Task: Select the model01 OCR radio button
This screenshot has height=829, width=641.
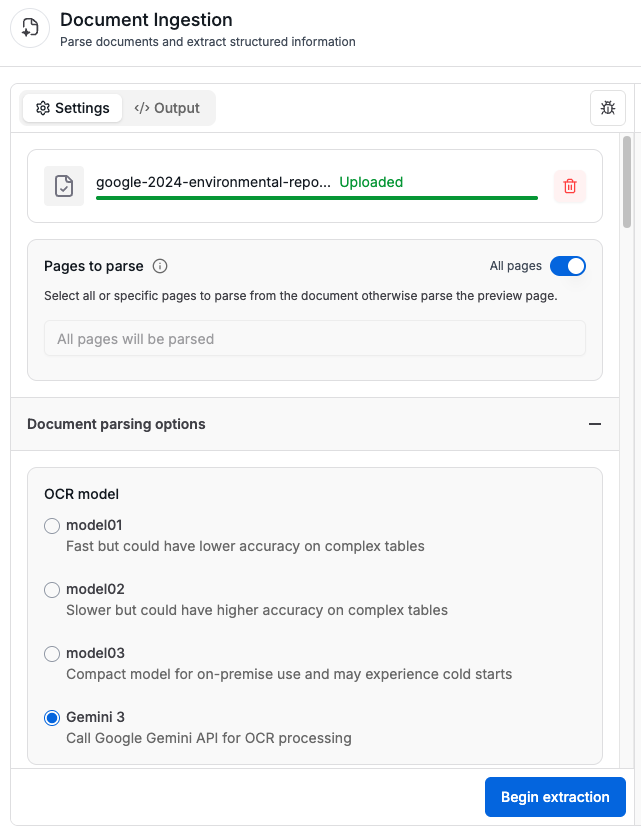Action: (51, 525)
